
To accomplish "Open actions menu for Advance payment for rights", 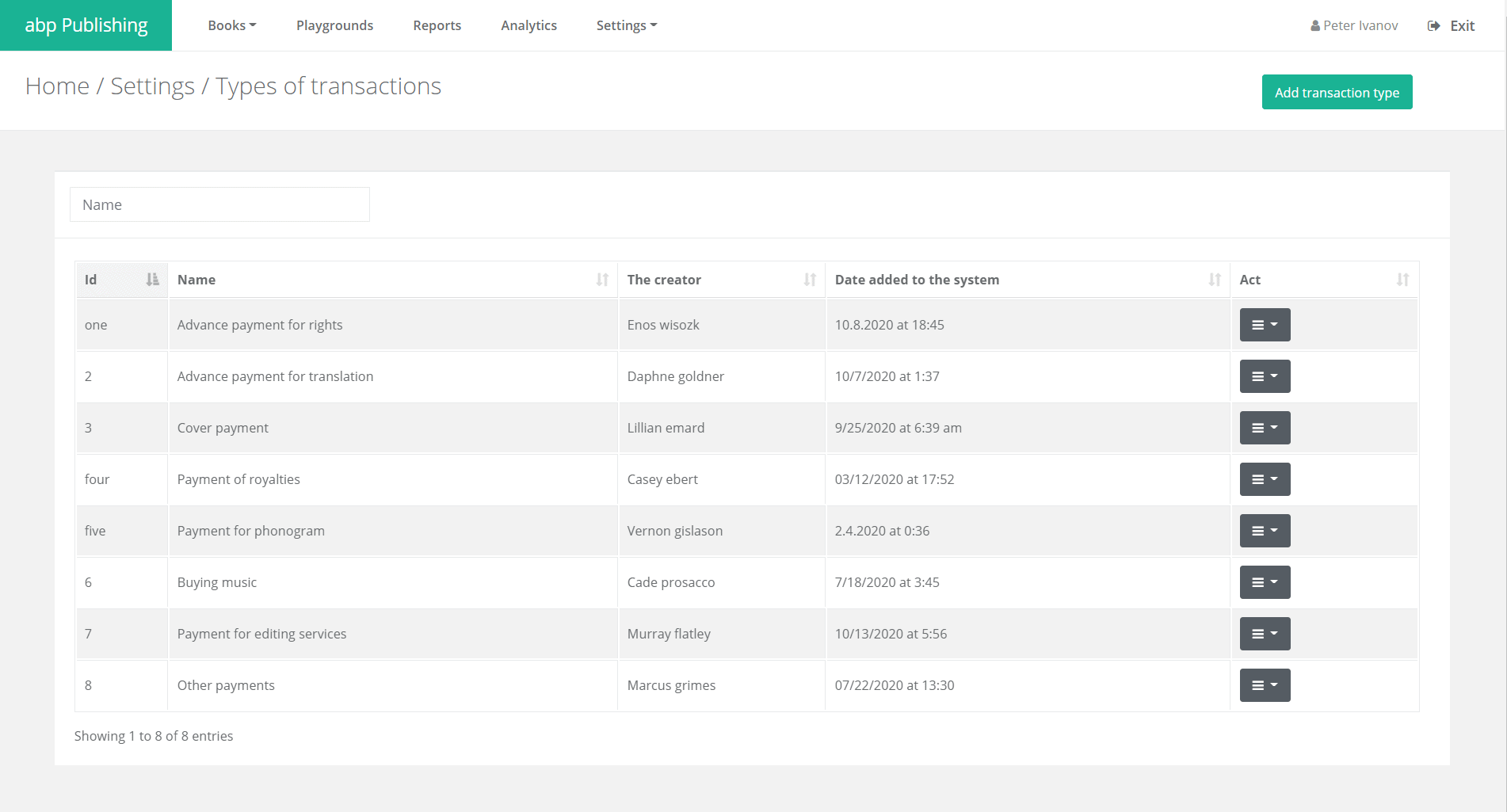I will point(1265,325).
